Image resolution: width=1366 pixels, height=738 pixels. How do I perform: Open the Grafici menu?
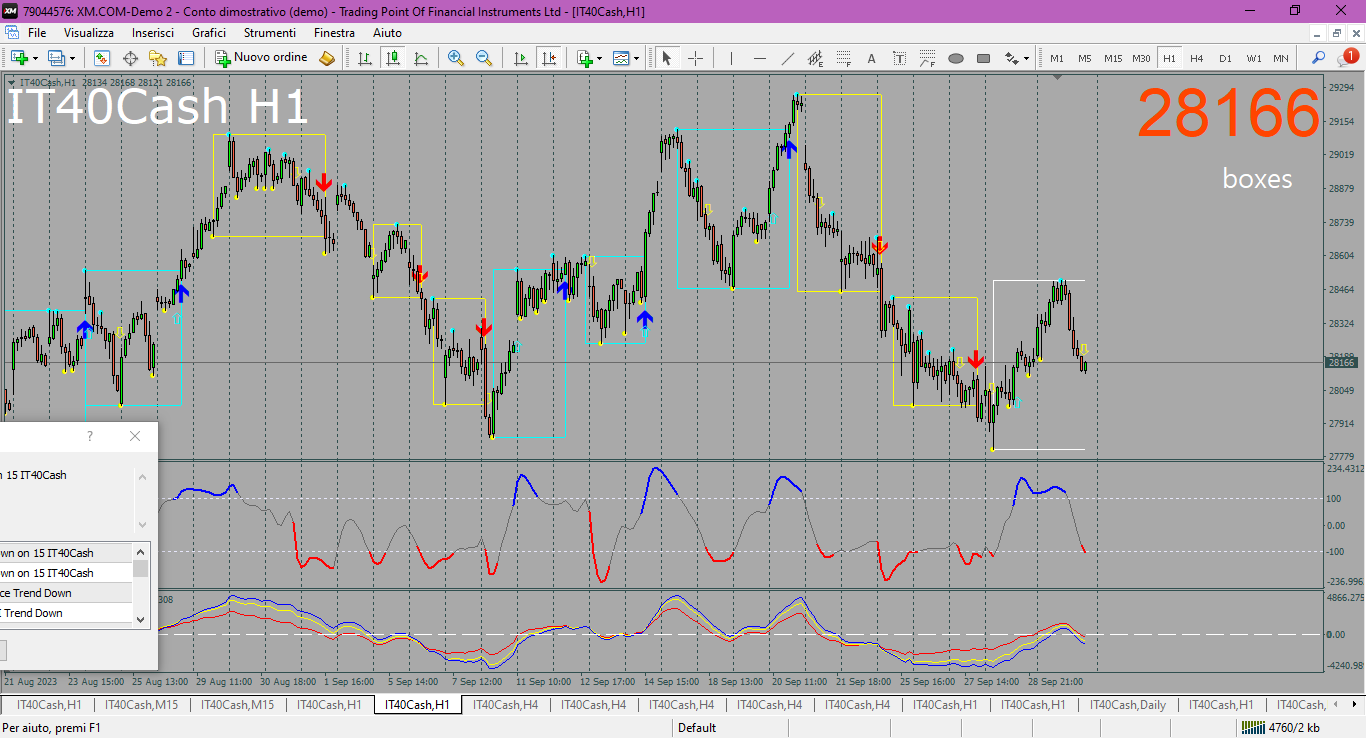point(209,33)
